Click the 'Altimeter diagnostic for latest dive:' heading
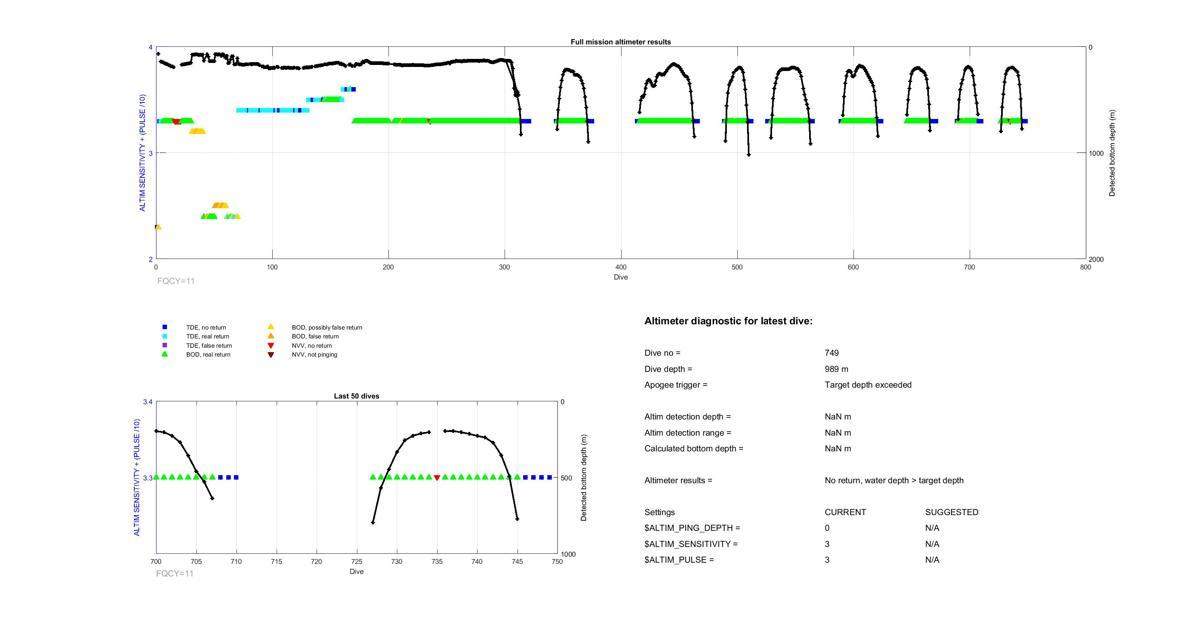The height and width of the screenshot is (622, 1200). coord(728,321)
